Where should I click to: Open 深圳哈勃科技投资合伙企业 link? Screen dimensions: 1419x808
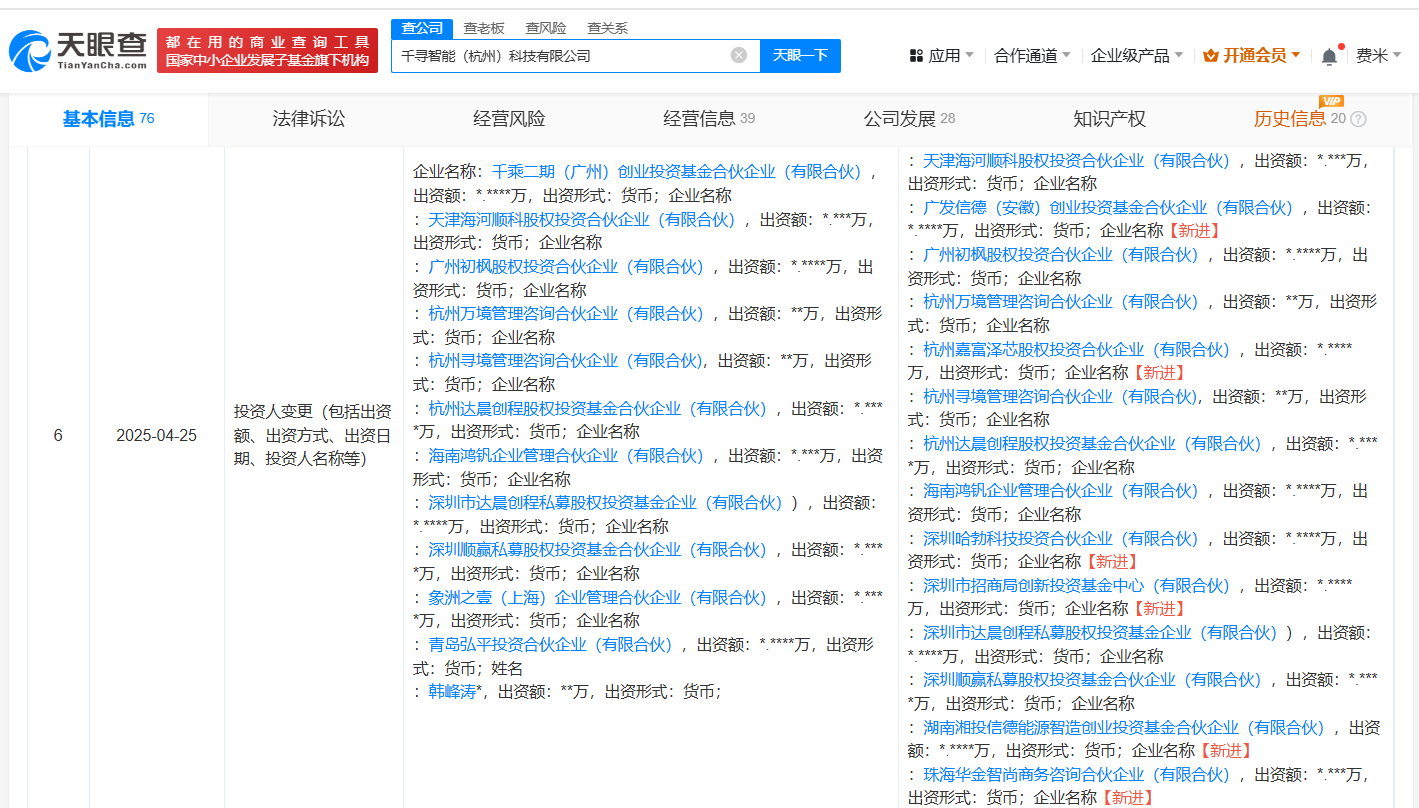tap(1060, 539)
